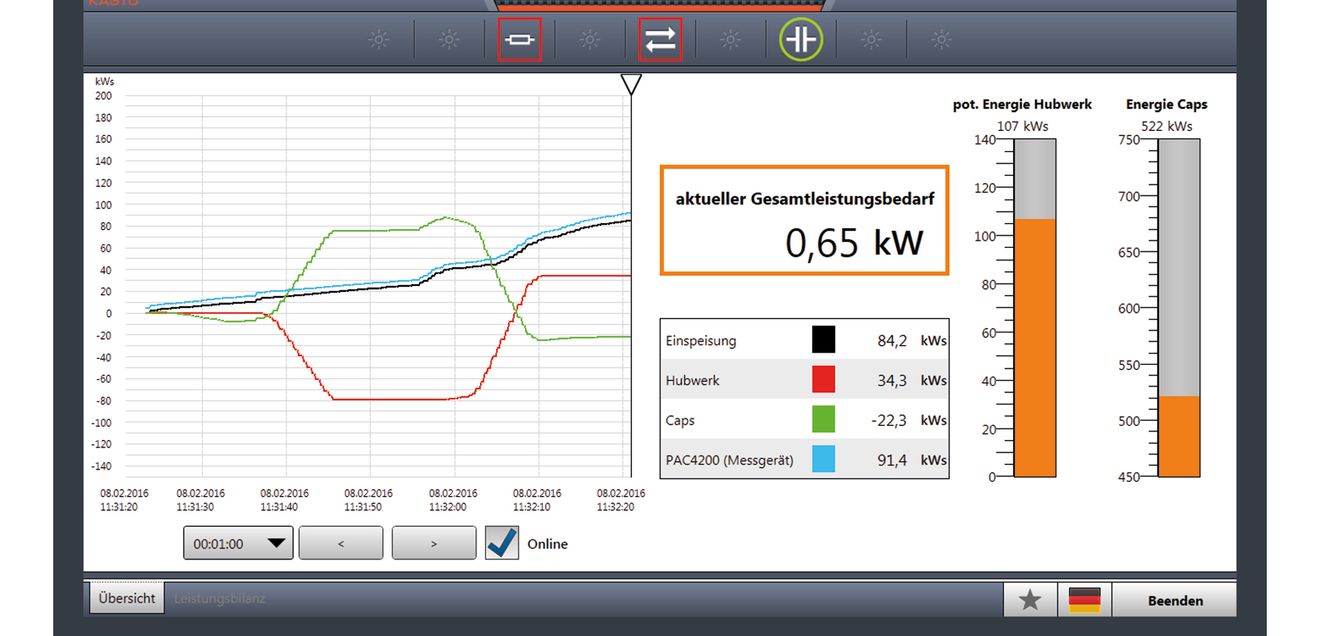Switch to the Übersicht tab
Image resolution: width=1320 pixels, height=636 pixels.
click(x=127, y=598)
